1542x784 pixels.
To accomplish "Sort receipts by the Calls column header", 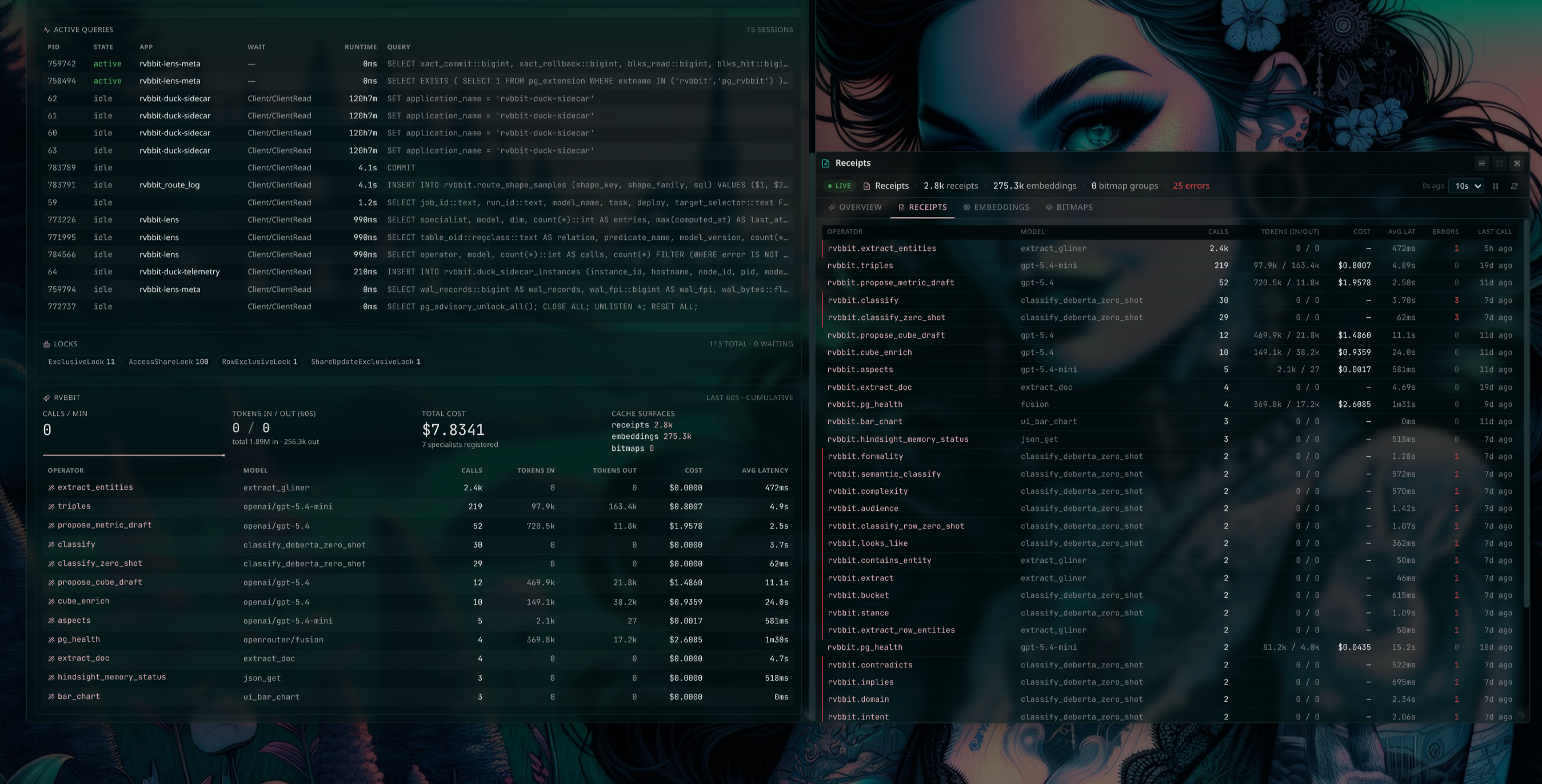I will [x=1217, y=231].
